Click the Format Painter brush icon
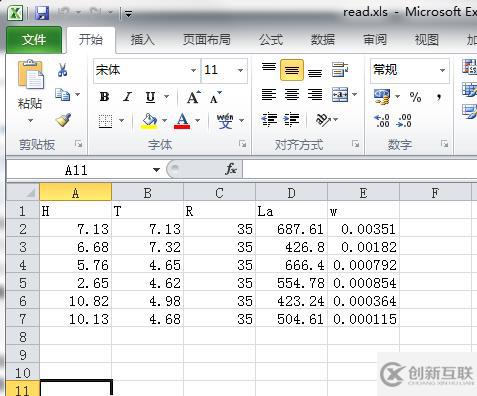477x396 pixels. [63, 120]
